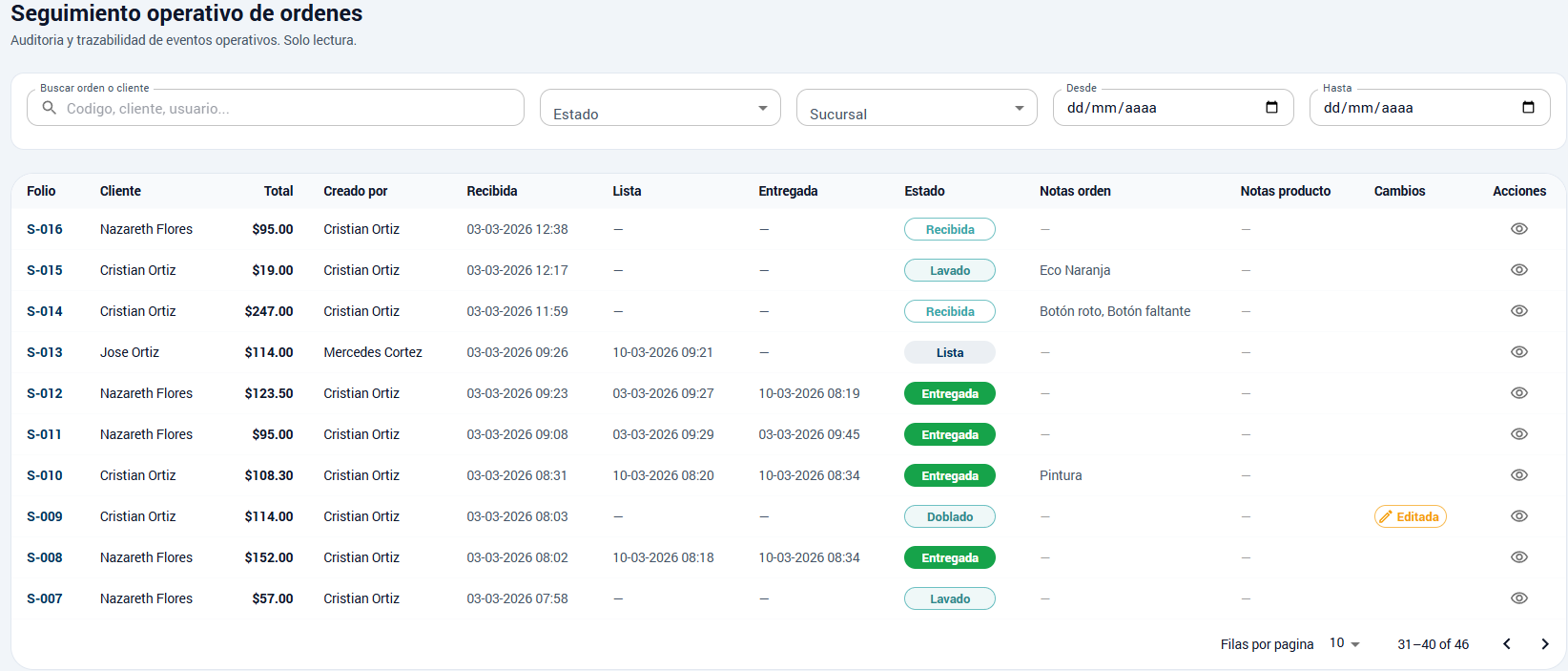Click the total $123.50
The height and width of the screenshot is (671, 1568).
[269, 393]
